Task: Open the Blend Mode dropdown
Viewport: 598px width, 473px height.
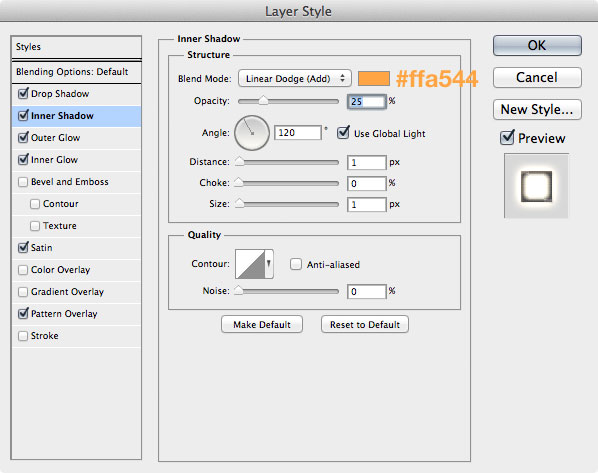Action: [x=294, y=79]
